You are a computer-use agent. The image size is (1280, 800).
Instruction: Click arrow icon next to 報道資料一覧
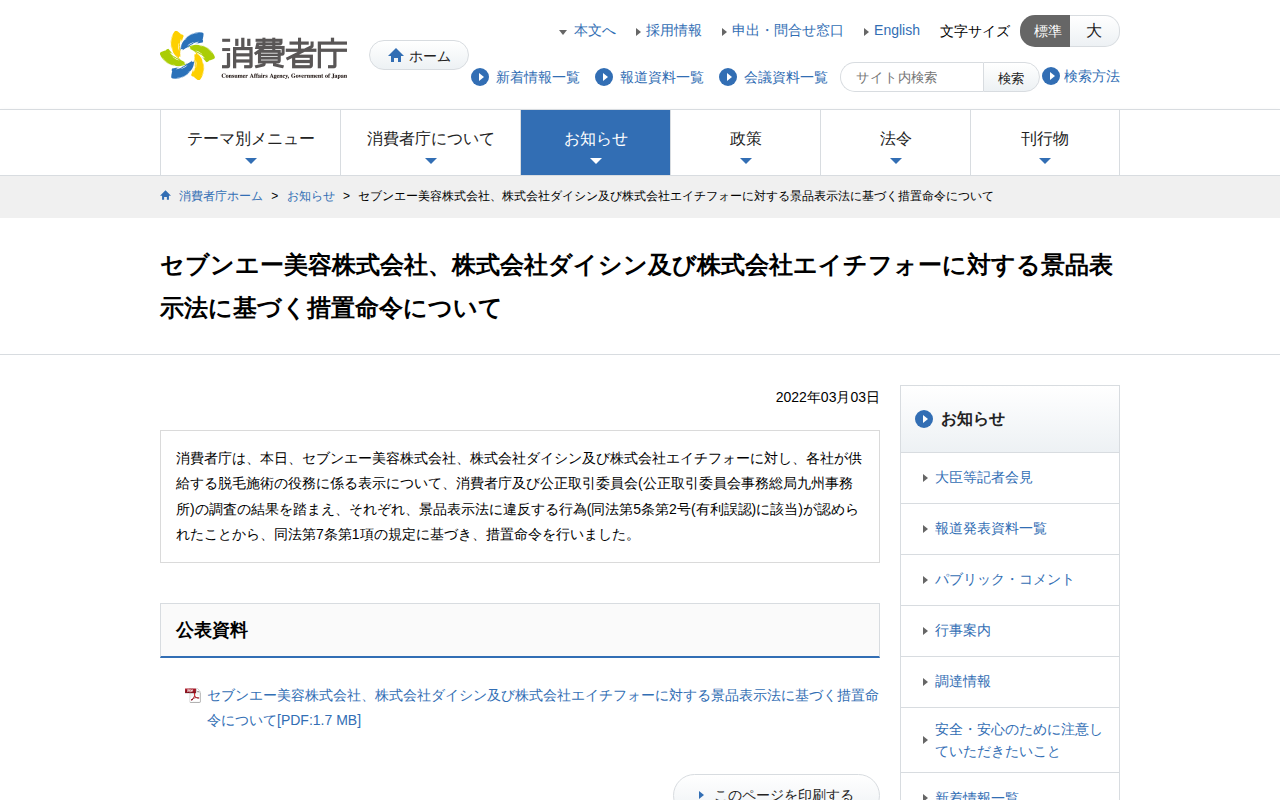pos(604,77)
